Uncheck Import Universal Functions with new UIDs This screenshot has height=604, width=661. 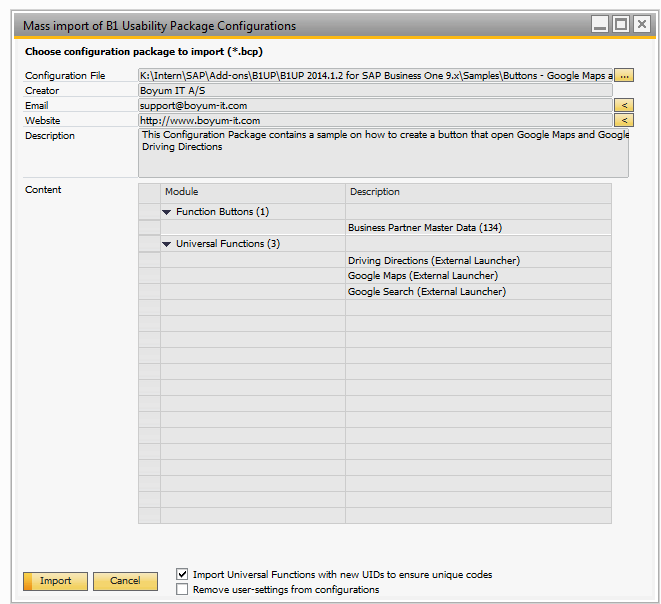182,575
